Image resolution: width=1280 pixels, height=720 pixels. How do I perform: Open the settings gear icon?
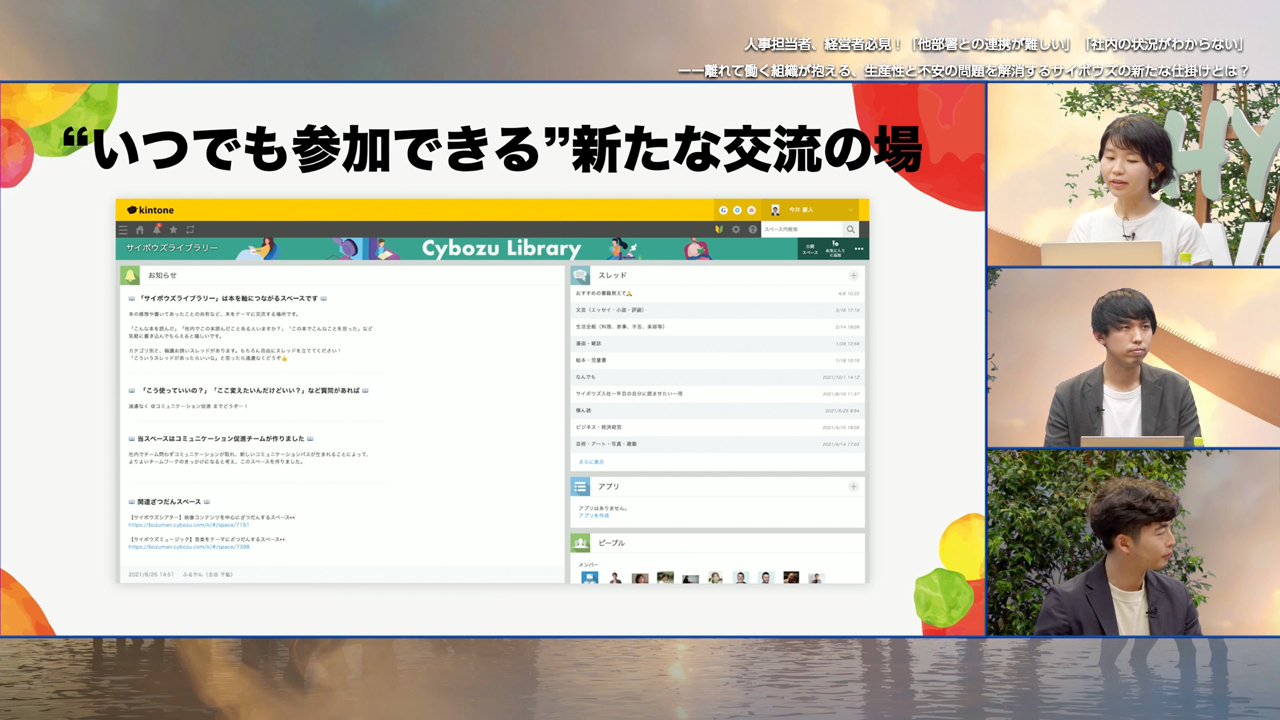[x=736, y=230]
